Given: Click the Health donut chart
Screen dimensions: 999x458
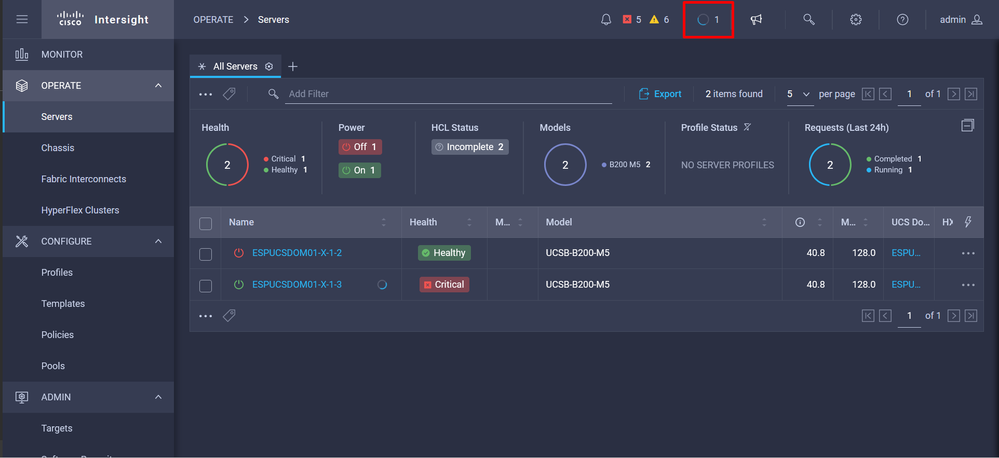Looking at the screenshot, I should pos(227,165).
